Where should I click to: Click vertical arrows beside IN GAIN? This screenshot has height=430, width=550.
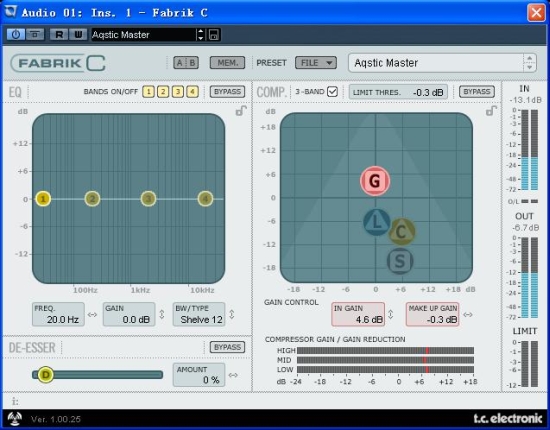coord(391,314)
